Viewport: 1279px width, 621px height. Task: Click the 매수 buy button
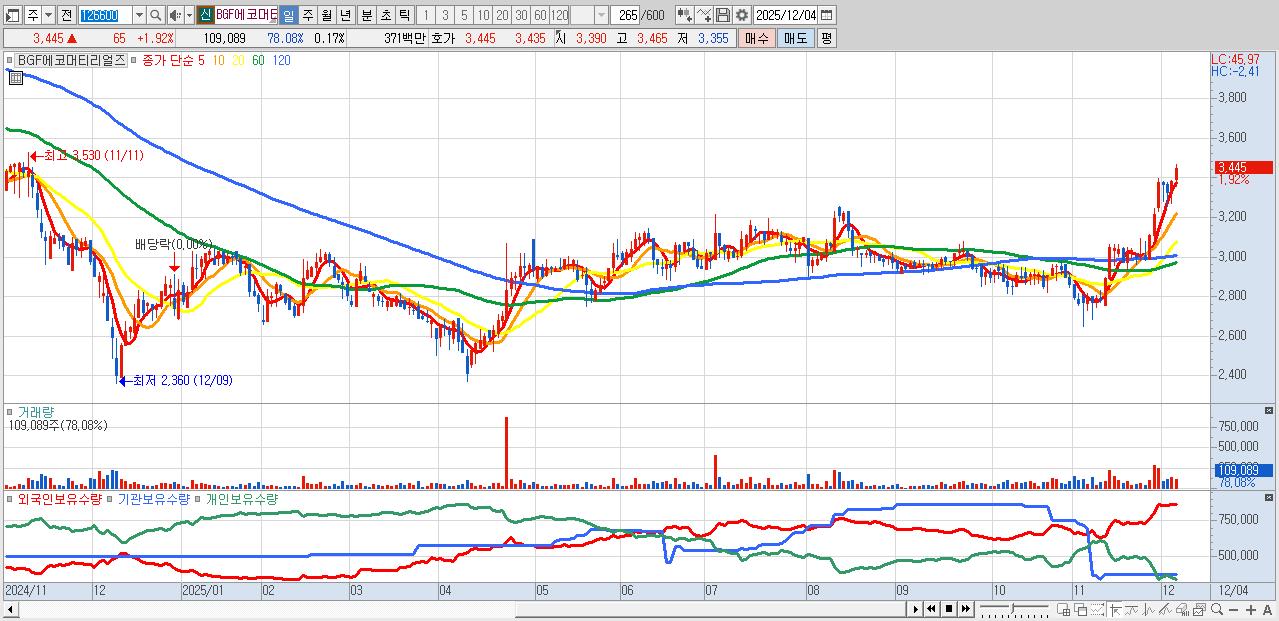(756, 38)
